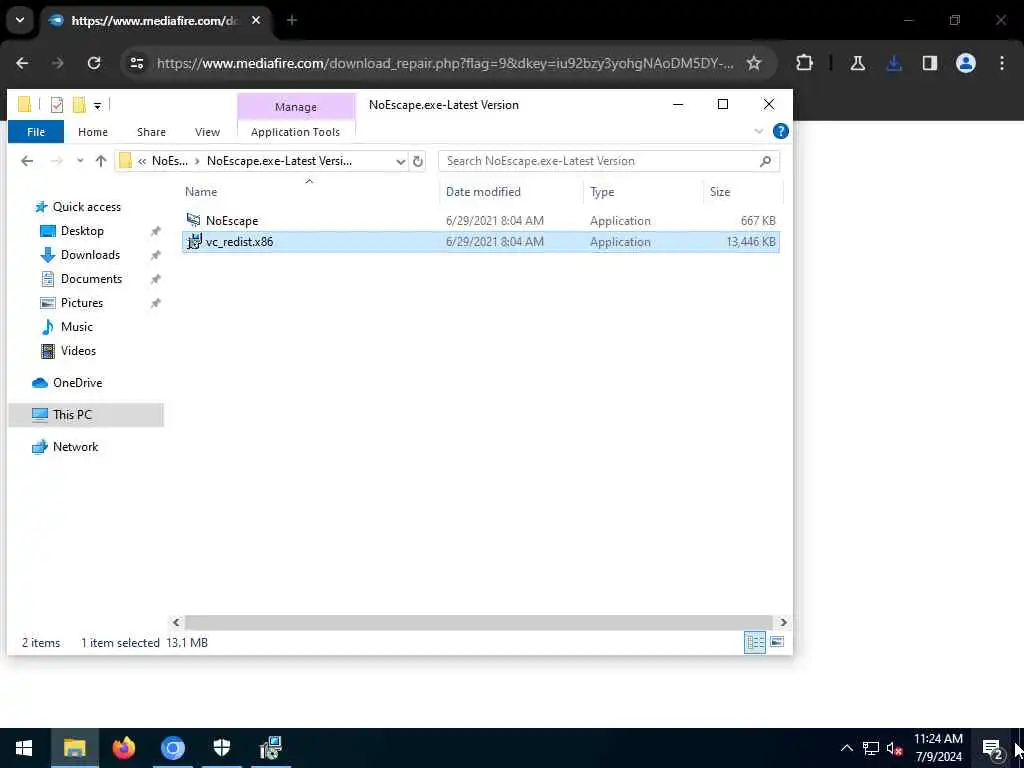Viewport: 1024px width, 768px height.
Task: Open Chrome tab search dropdown
Action: tap(20, 20)
